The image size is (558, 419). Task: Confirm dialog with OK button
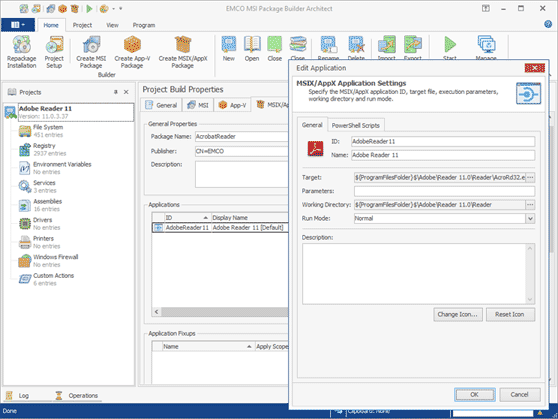point(474,394)
